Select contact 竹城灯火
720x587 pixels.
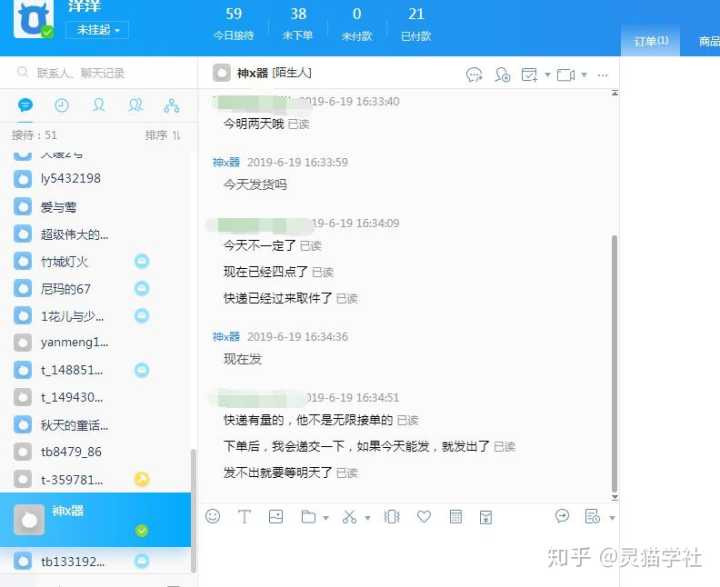[x=96, y=261]
